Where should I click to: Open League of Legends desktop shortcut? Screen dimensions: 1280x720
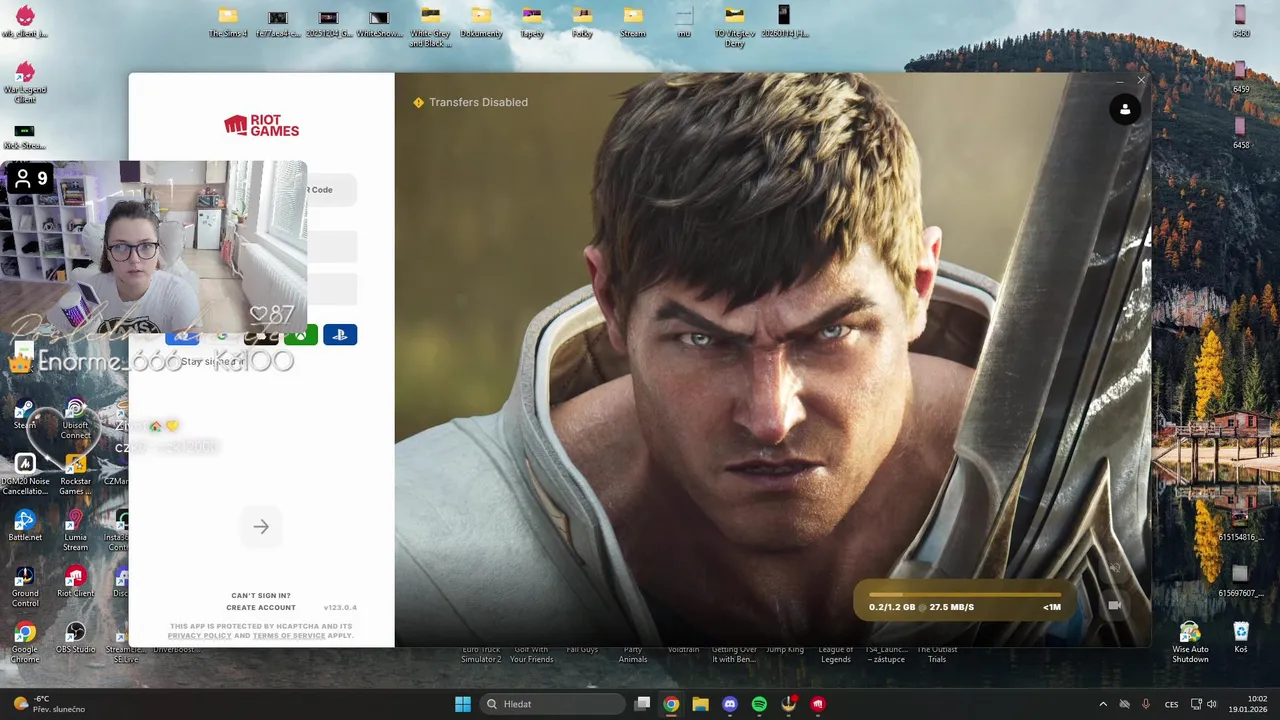(836, 654)
